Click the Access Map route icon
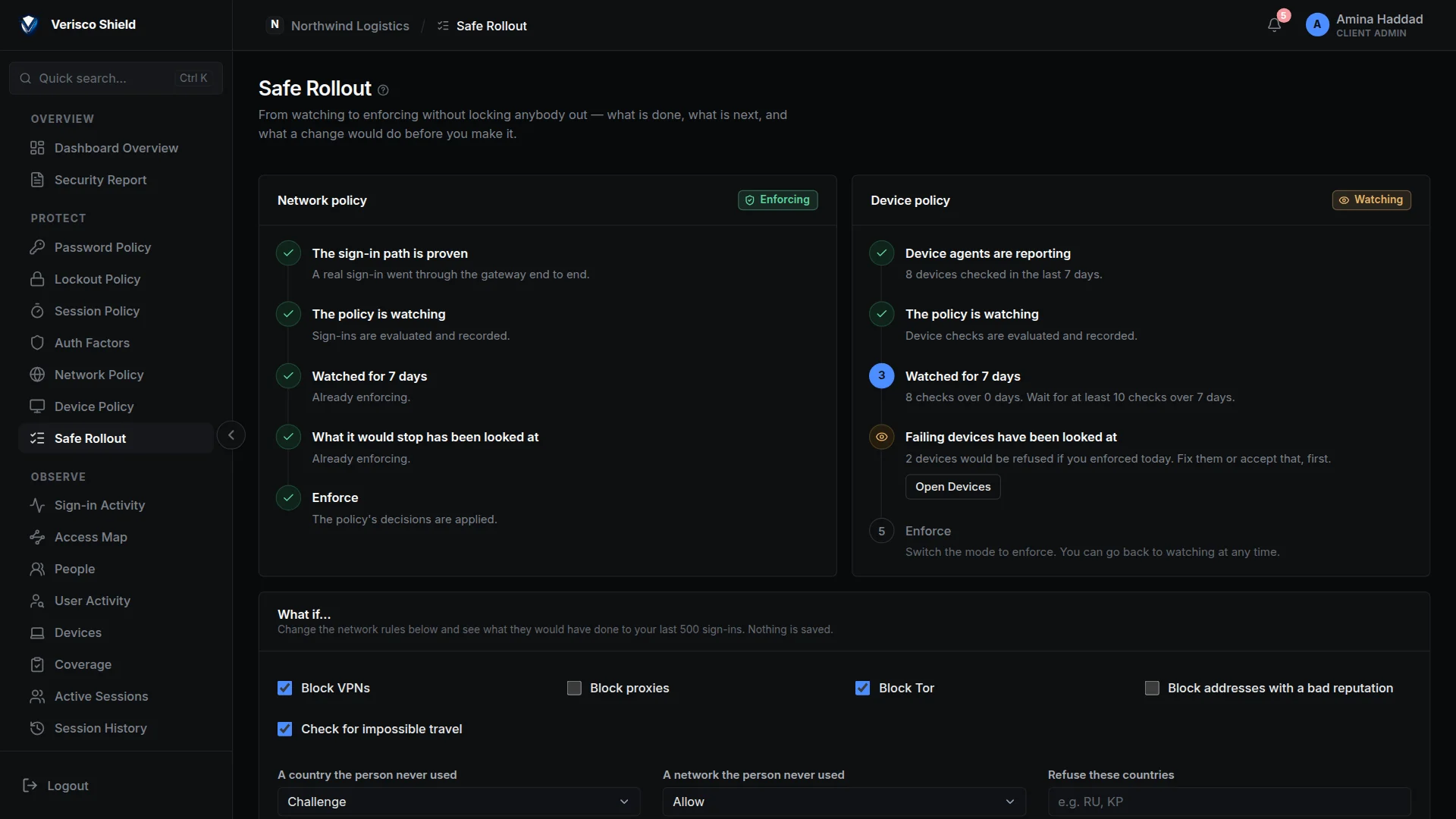Image resolution: width=1456 pixels, height=819 pixels. (x=37, y=537)
